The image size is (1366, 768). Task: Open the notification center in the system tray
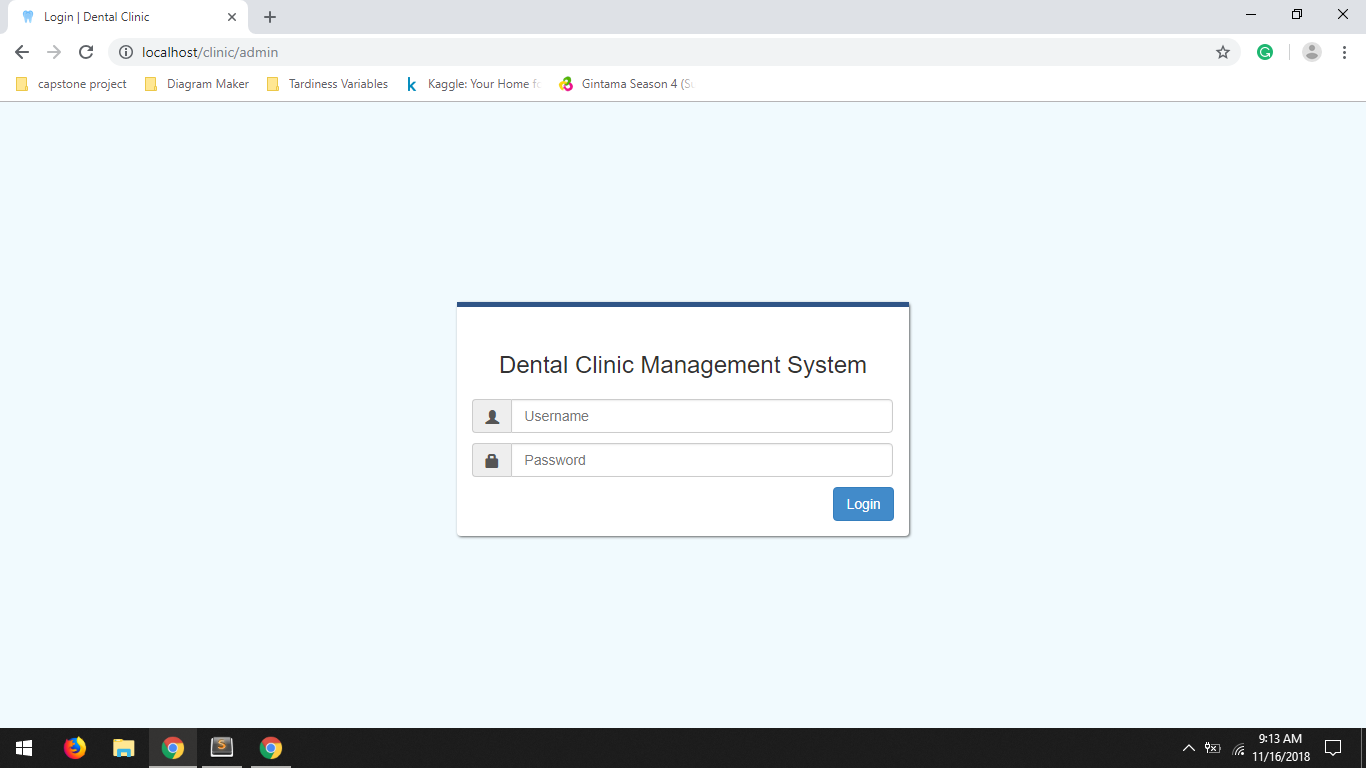(1334, 747)
